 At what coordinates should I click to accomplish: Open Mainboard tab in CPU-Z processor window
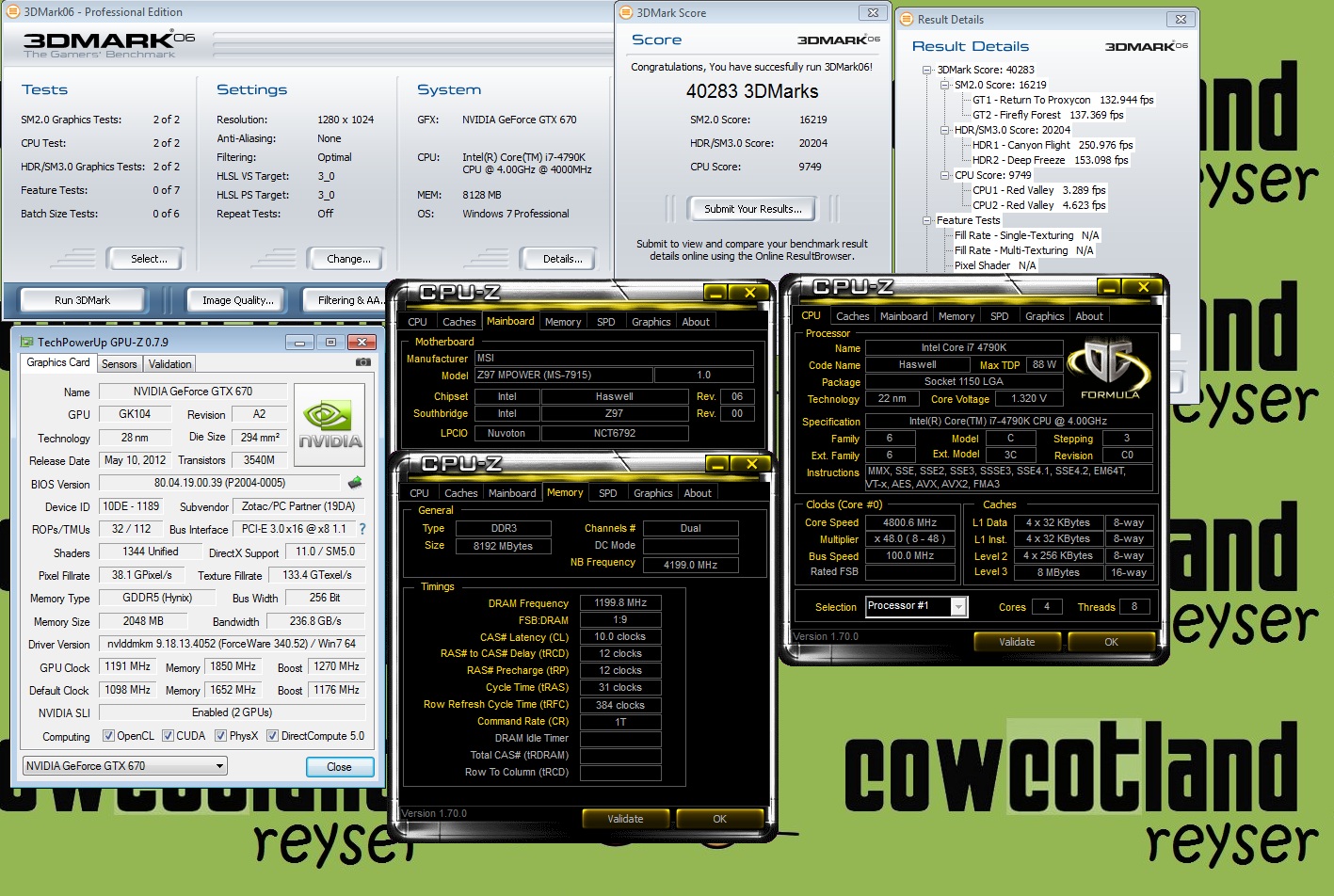pyautogui.click(x=904, y=316)
